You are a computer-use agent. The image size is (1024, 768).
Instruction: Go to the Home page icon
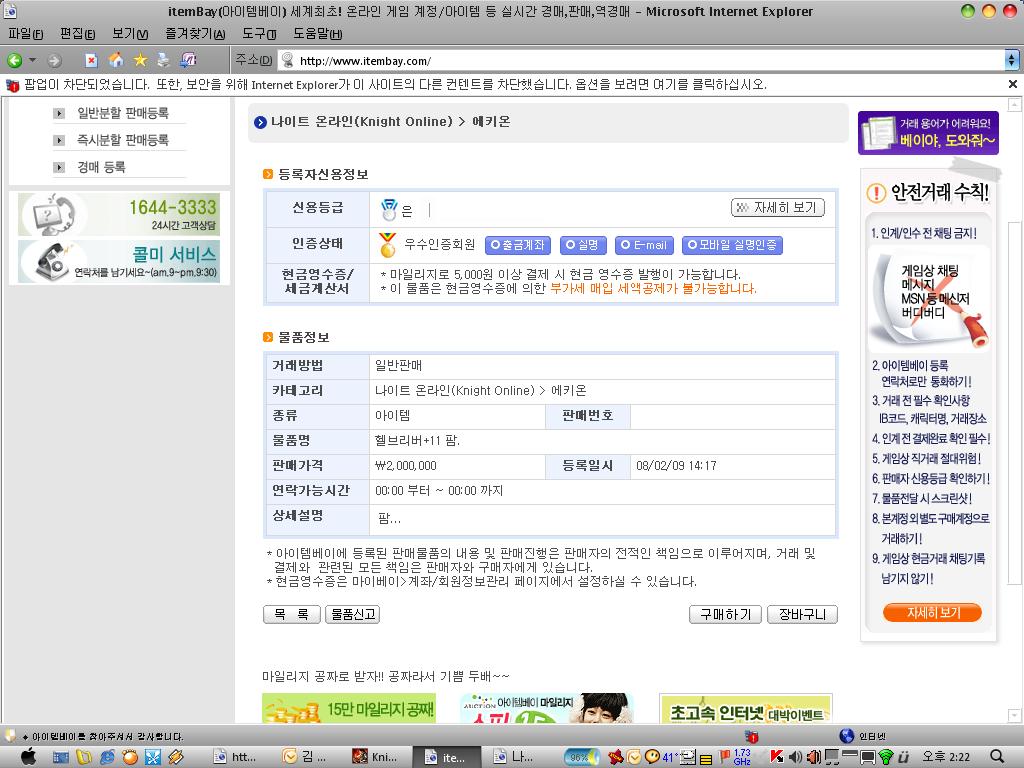tap(116, 60)
